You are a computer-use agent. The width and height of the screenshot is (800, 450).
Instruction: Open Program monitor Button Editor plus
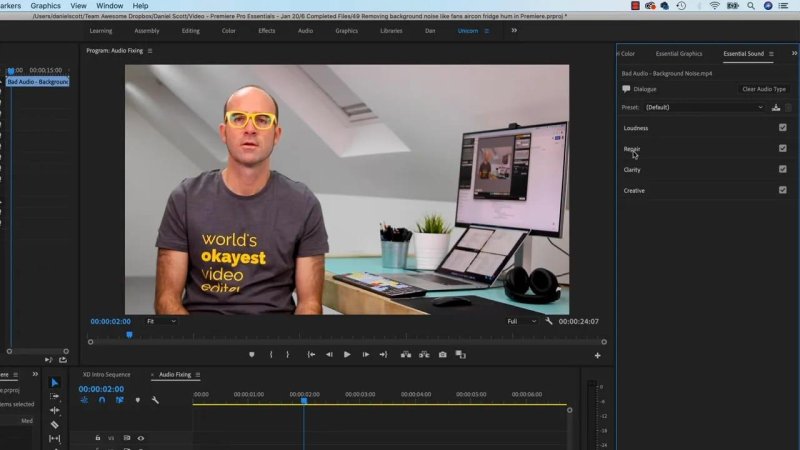click(x=597, y=356)
